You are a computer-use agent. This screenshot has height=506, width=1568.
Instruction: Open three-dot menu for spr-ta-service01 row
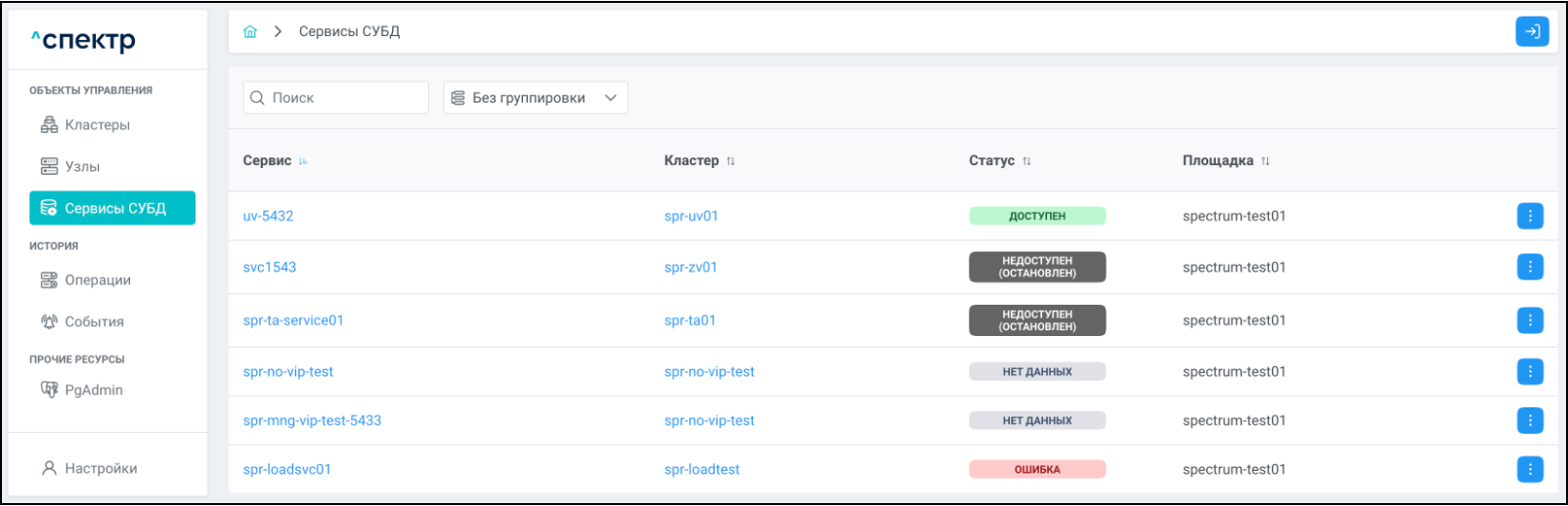(x=1530, y=320)
